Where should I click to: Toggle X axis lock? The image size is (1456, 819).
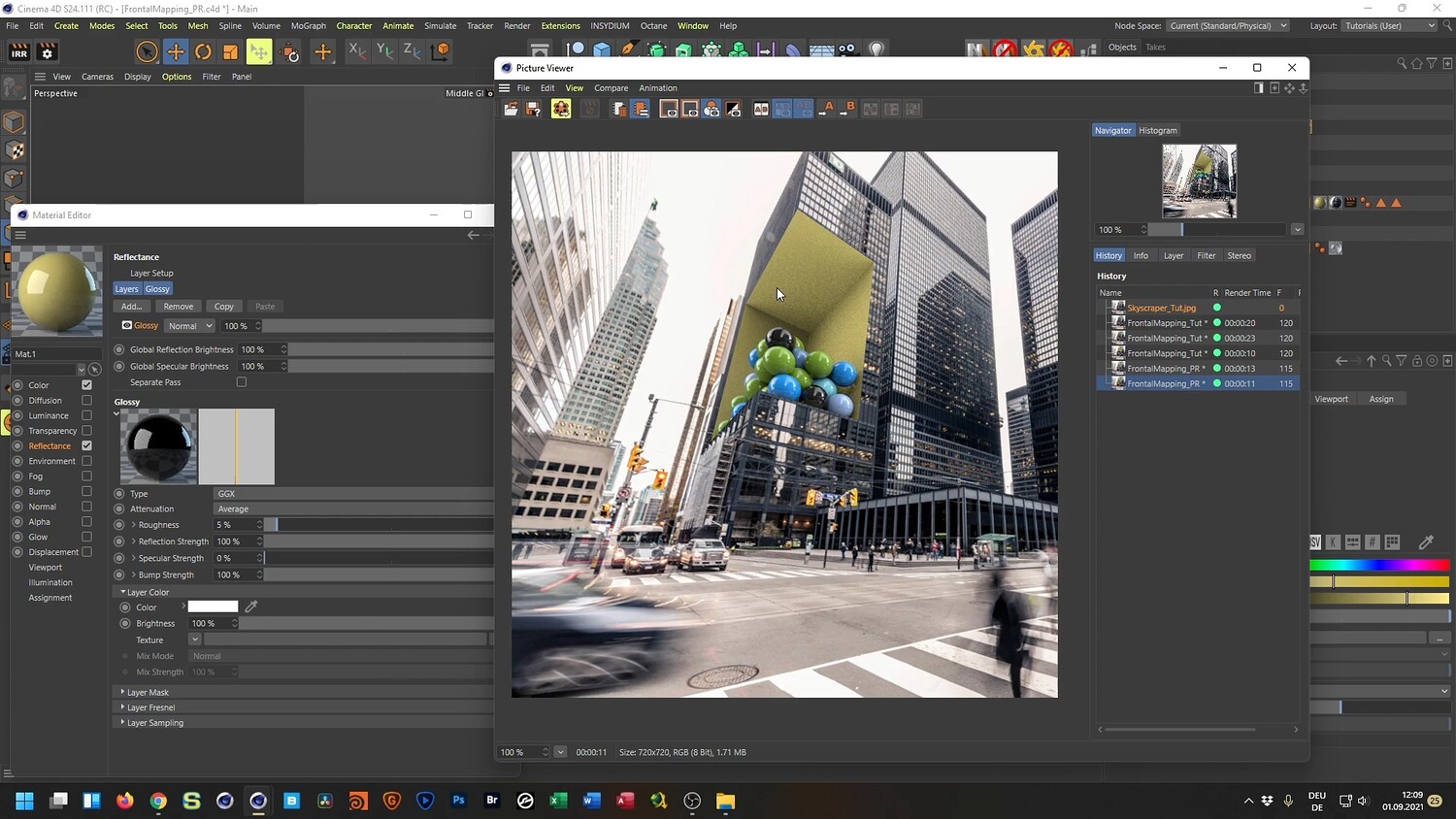pos(357,51)
